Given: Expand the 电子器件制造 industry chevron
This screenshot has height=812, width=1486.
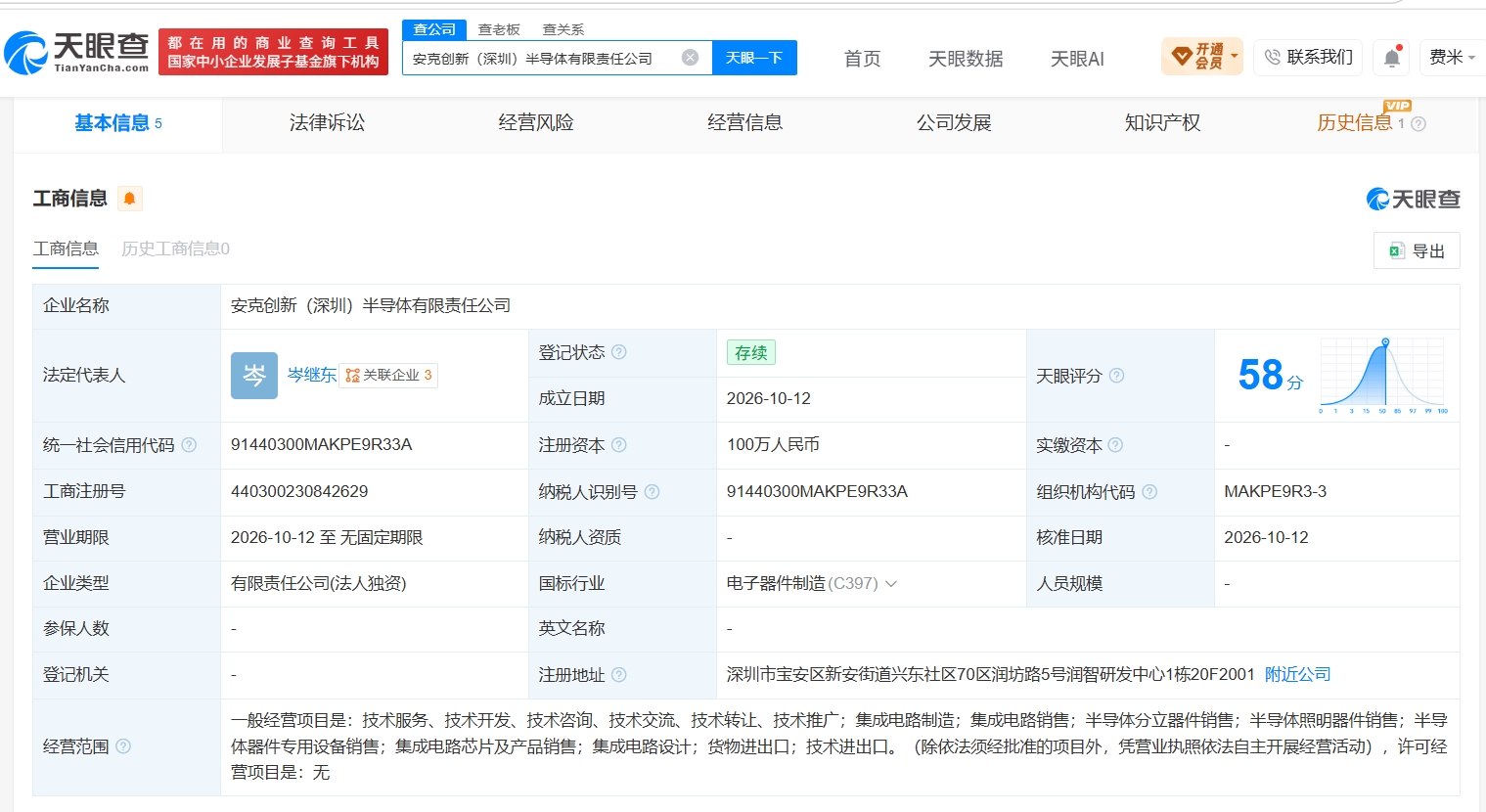Looking at the screenshot, I should point(891,584).
